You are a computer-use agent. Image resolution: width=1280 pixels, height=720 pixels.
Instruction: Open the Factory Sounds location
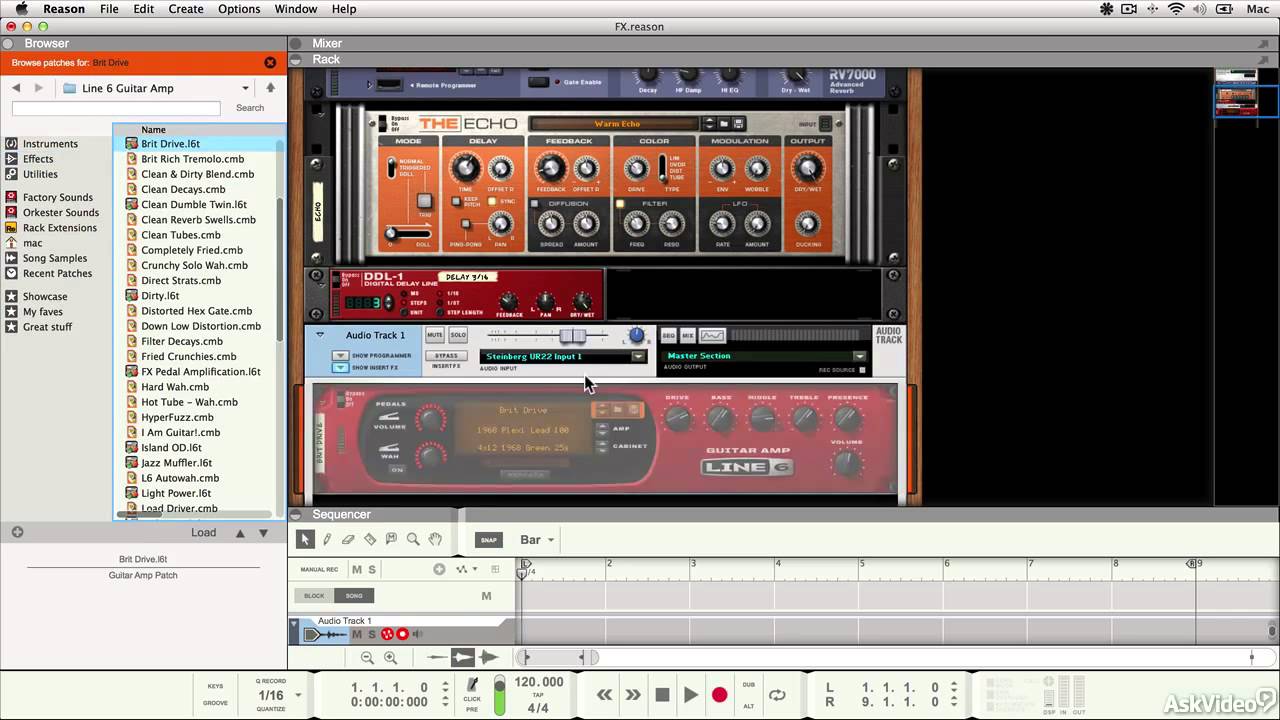click(x=58, y=197)
